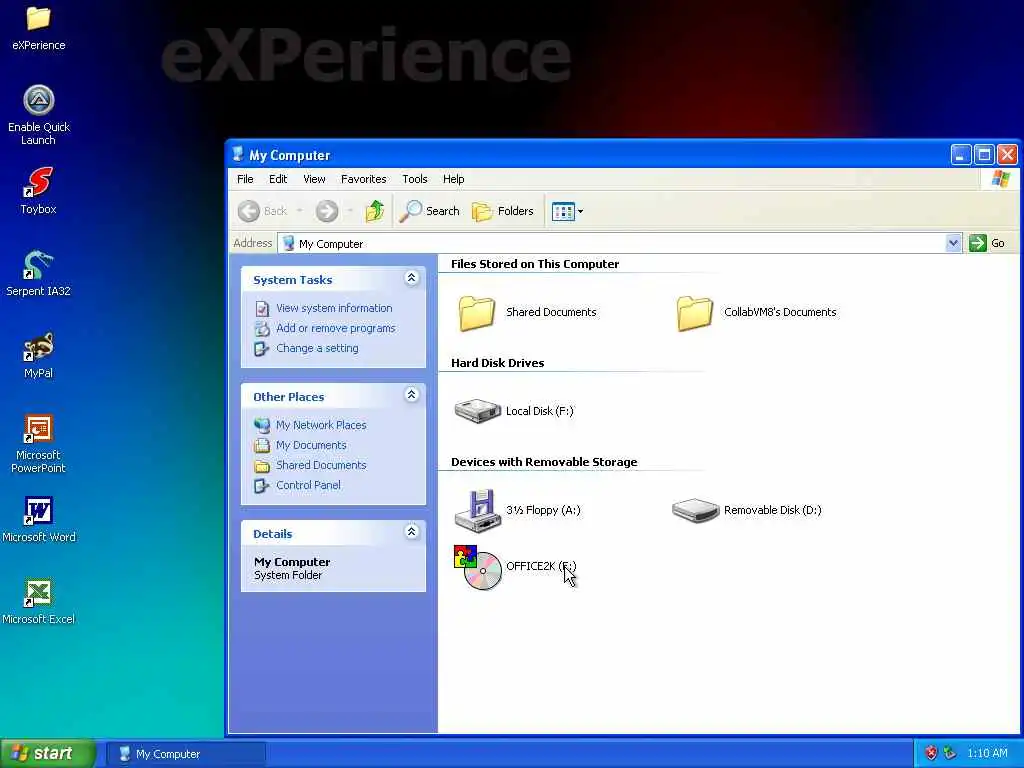This screenshot has width=1024, height=768.
Task: Open Control Panel link
Action: tap(308, 485)
